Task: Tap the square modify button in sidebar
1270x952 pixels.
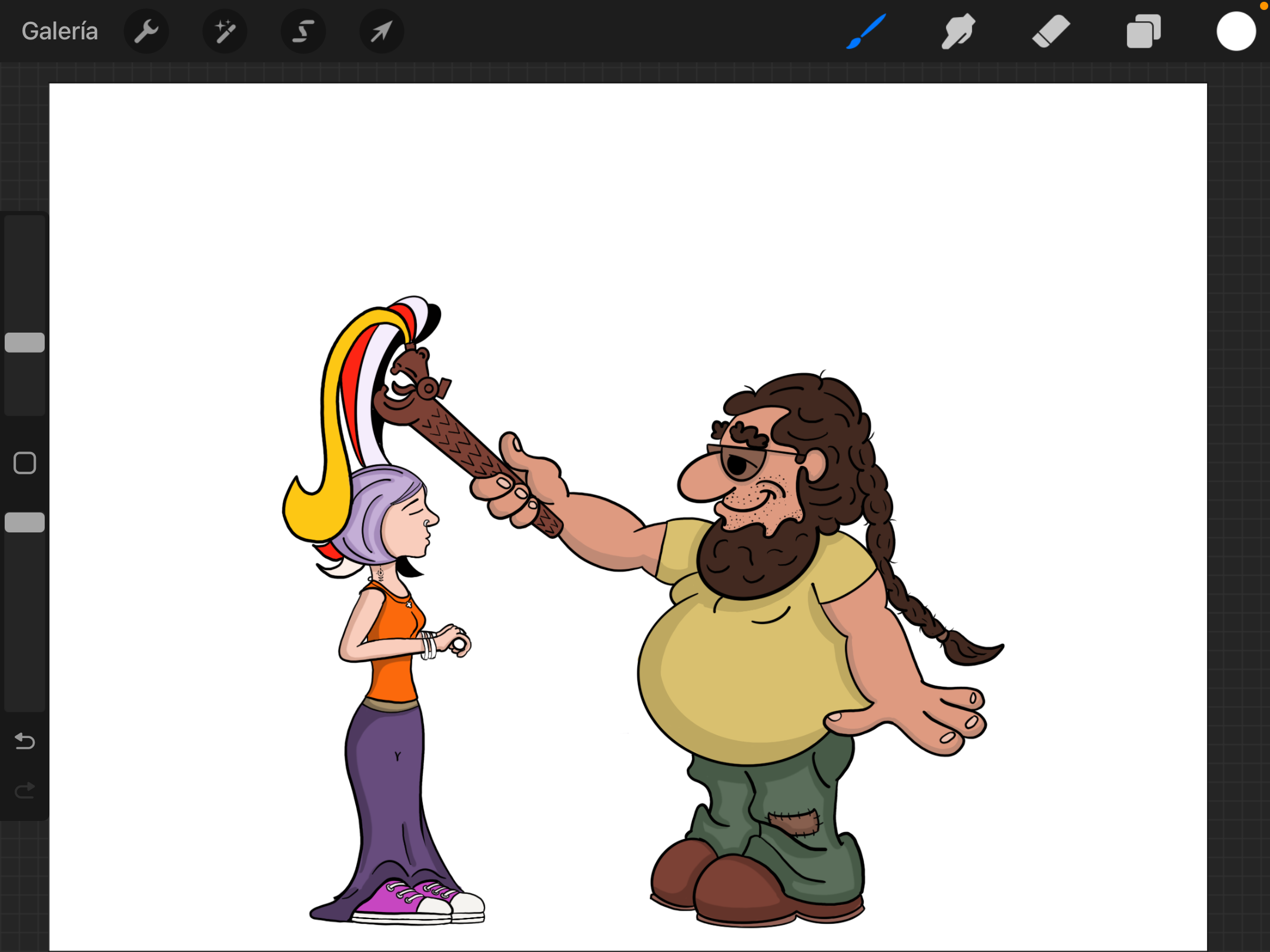Action: click(x=25, y=463)
